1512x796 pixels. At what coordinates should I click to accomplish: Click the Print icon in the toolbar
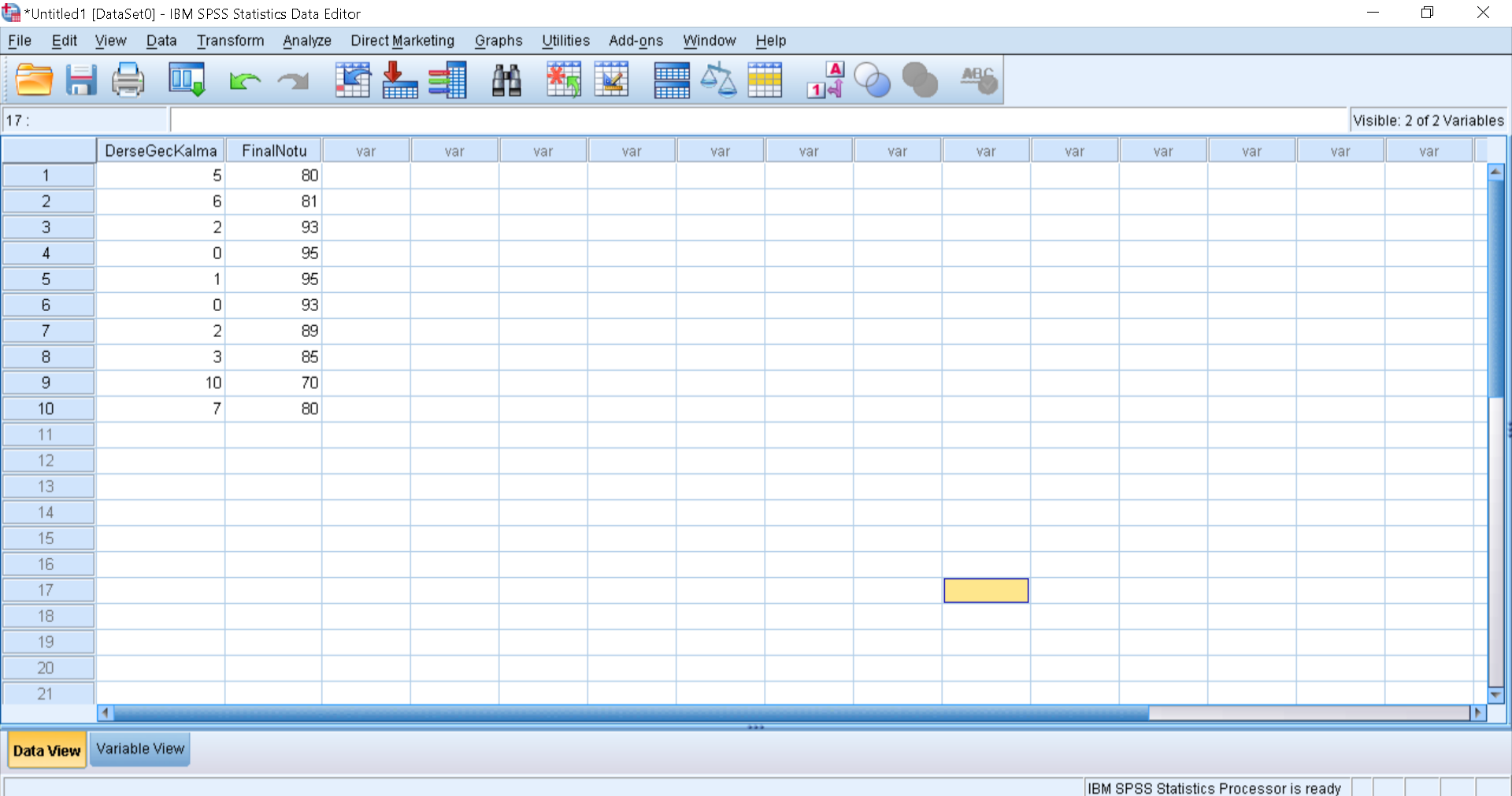pyautogui.click(x=128, y=80)
